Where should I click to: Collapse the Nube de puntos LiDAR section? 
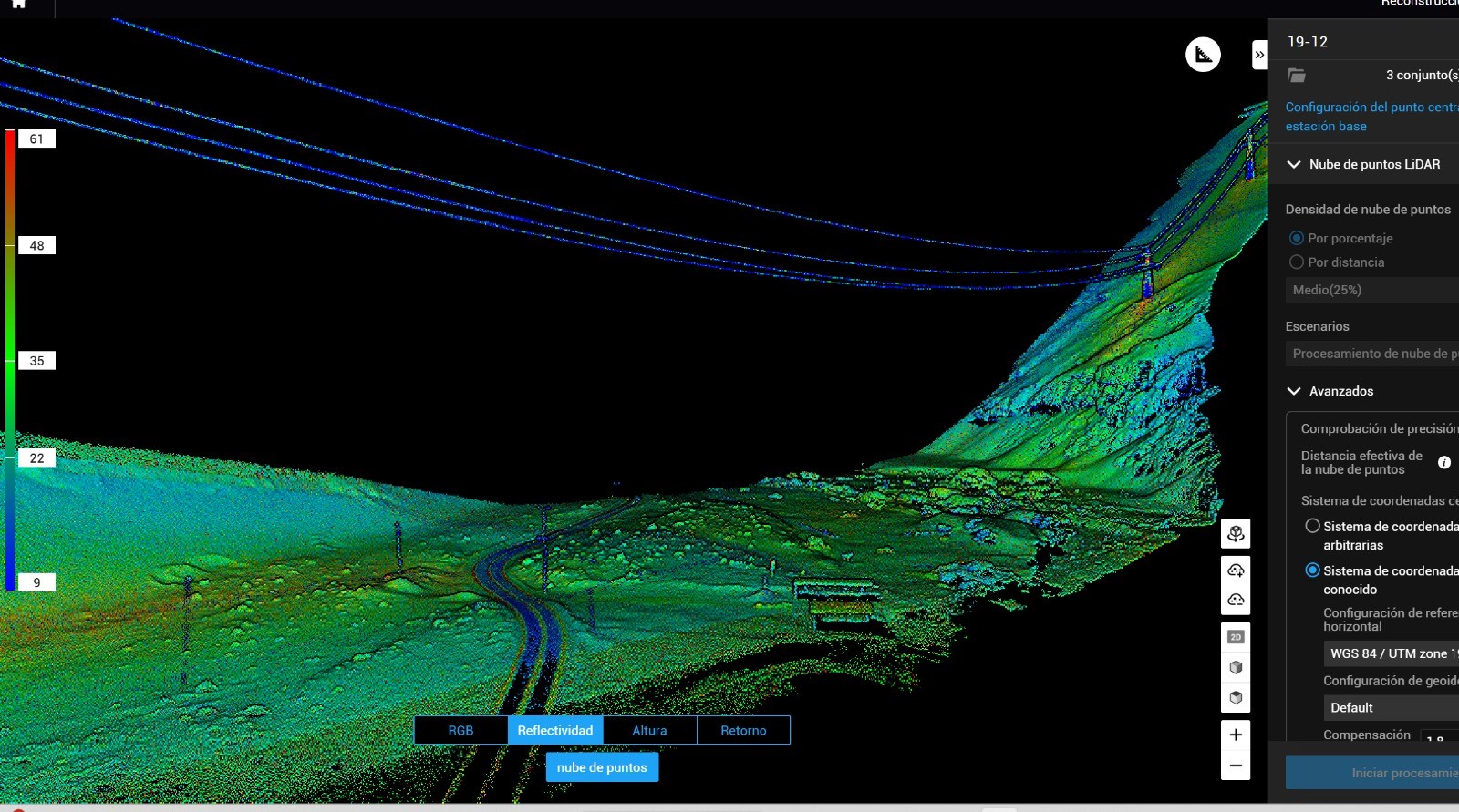(1293, 164)
